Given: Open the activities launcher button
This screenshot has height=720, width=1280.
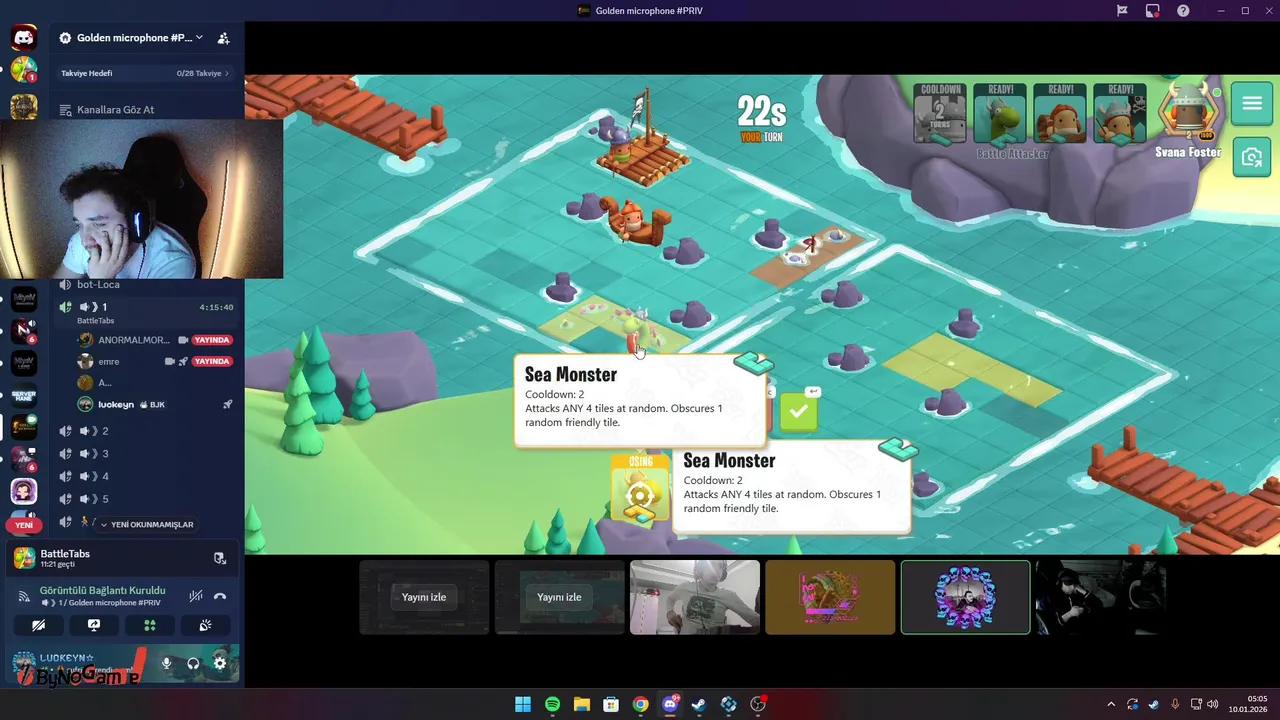Looking at the screenshot, I should [x=150, y=625].
